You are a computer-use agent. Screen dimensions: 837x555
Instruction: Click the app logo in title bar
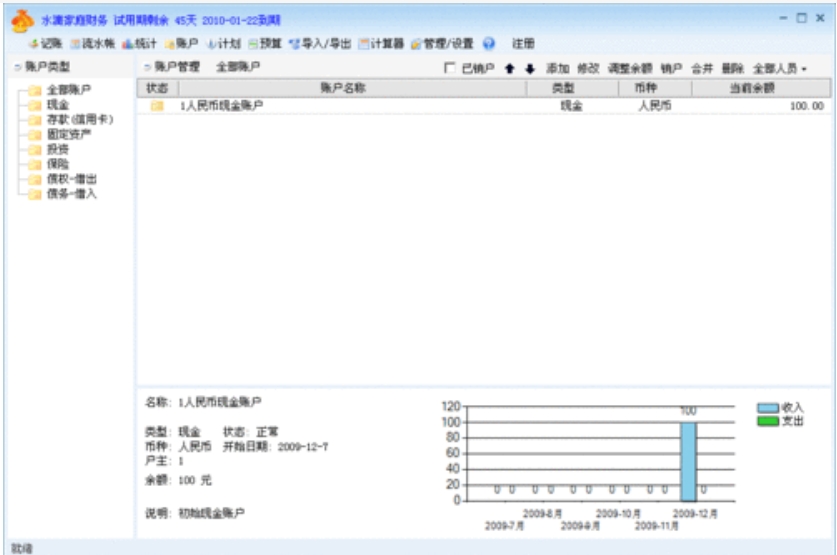coord(22,21)
